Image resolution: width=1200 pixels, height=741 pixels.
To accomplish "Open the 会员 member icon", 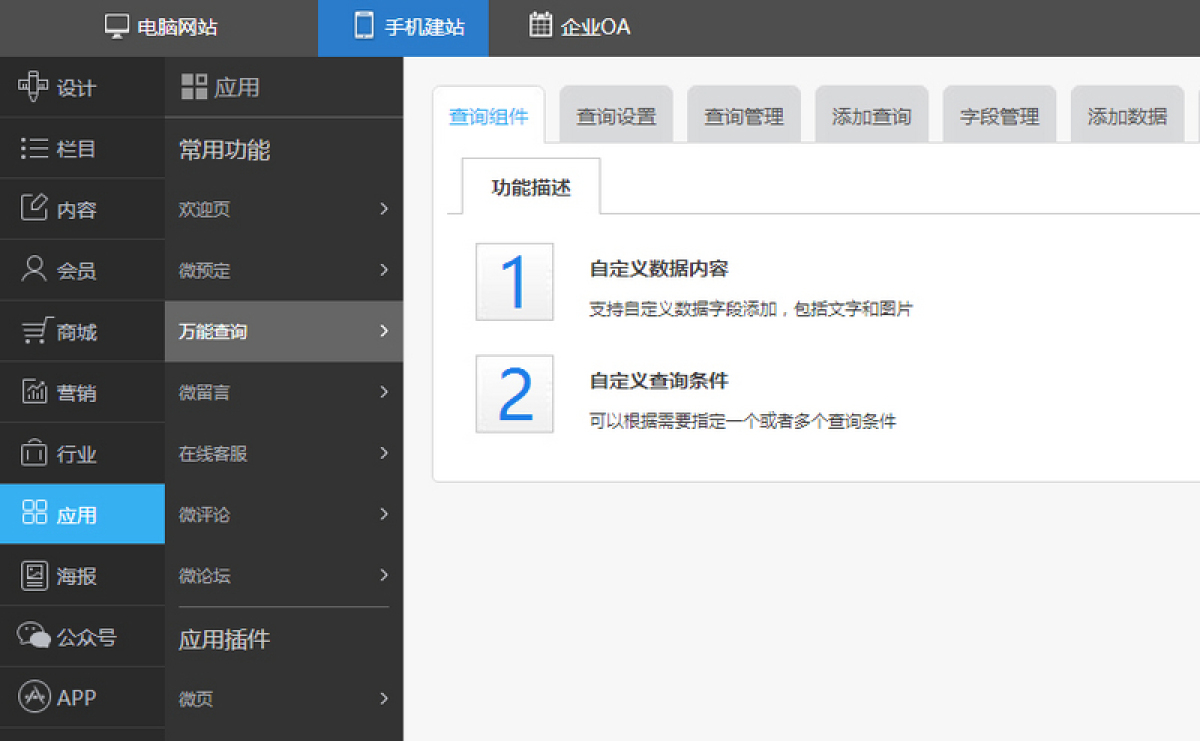I will click(34, 270).
